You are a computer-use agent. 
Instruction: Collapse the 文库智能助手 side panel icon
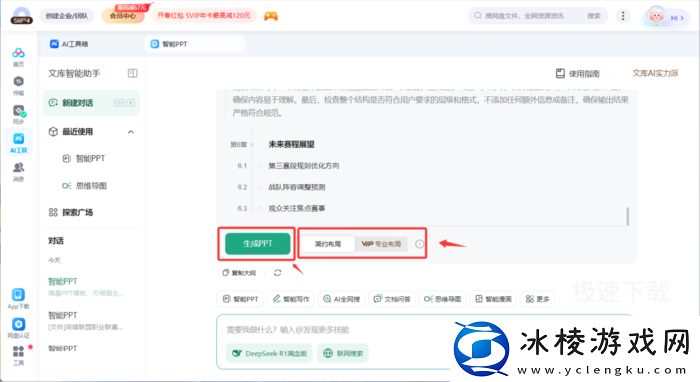133,73
